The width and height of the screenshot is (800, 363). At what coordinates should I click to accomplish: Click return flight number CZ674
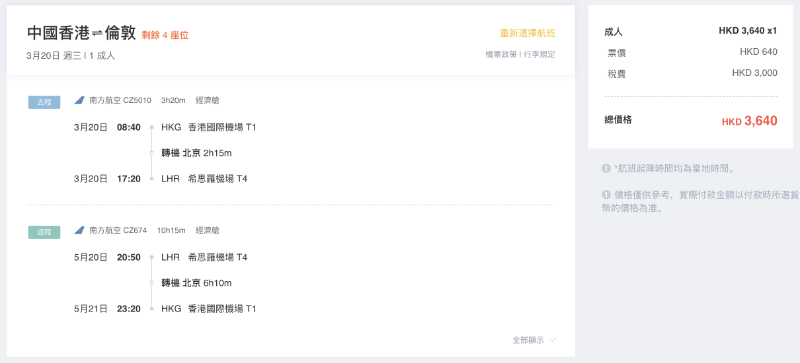pyautogui.click(x=135, y=231)
